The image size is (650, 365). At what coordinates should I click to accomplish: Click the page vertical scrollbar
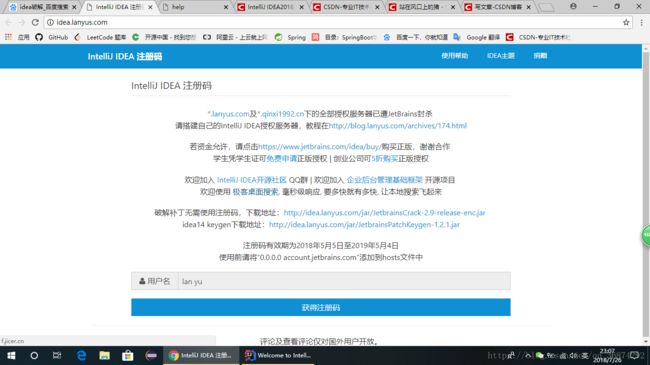(646, 195)
